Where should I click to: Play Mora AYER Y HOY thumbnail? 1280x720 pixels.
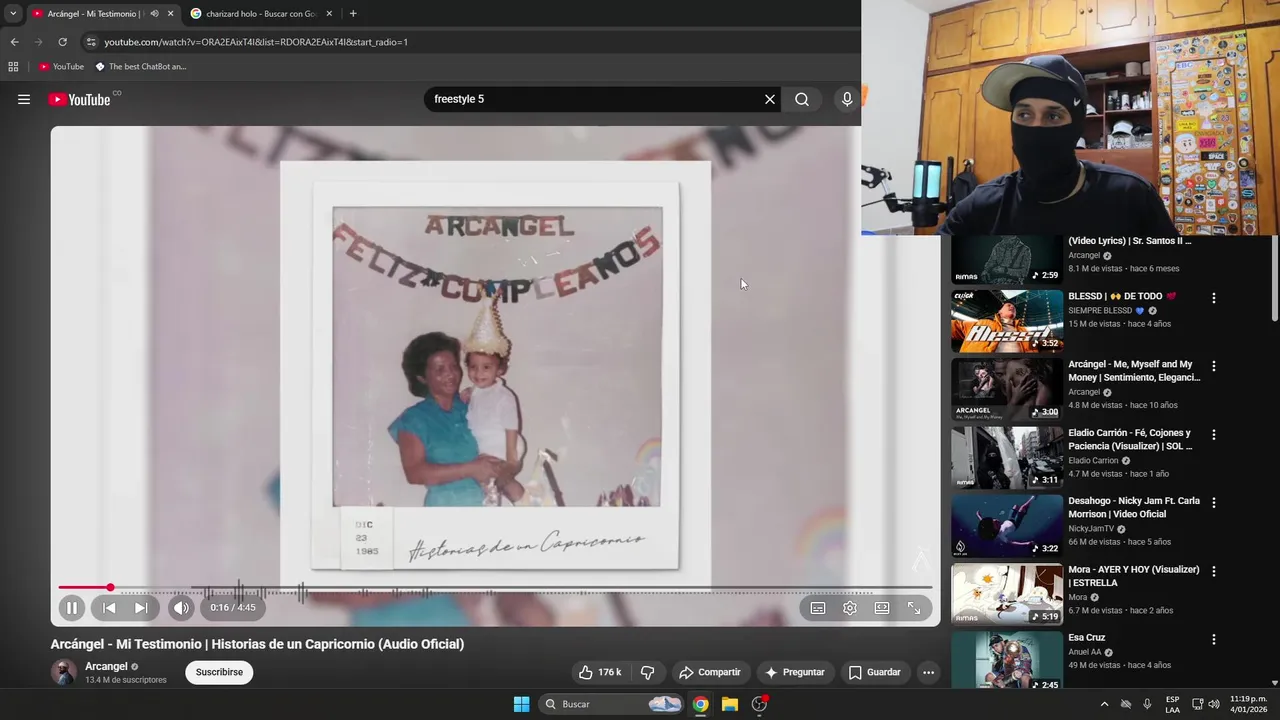point(1007,594)
